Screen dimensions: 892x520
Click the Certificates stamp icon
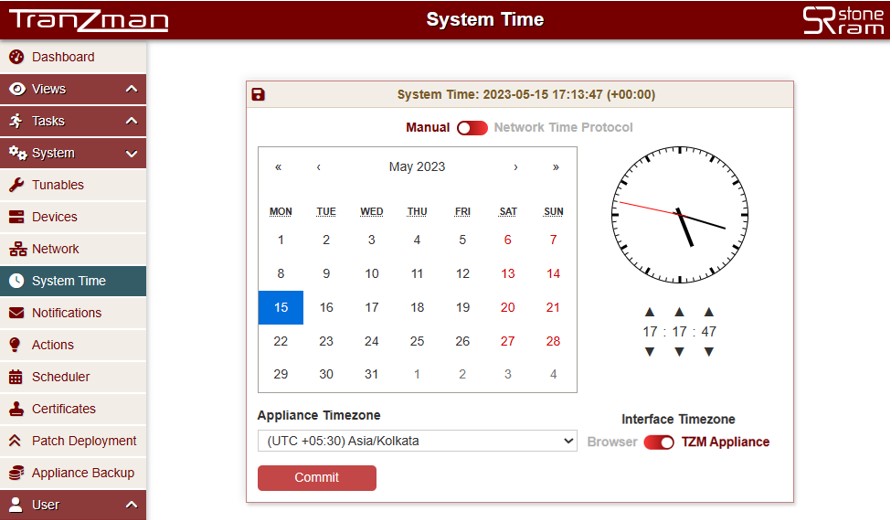pyautogui.click(x=16, y=409)
